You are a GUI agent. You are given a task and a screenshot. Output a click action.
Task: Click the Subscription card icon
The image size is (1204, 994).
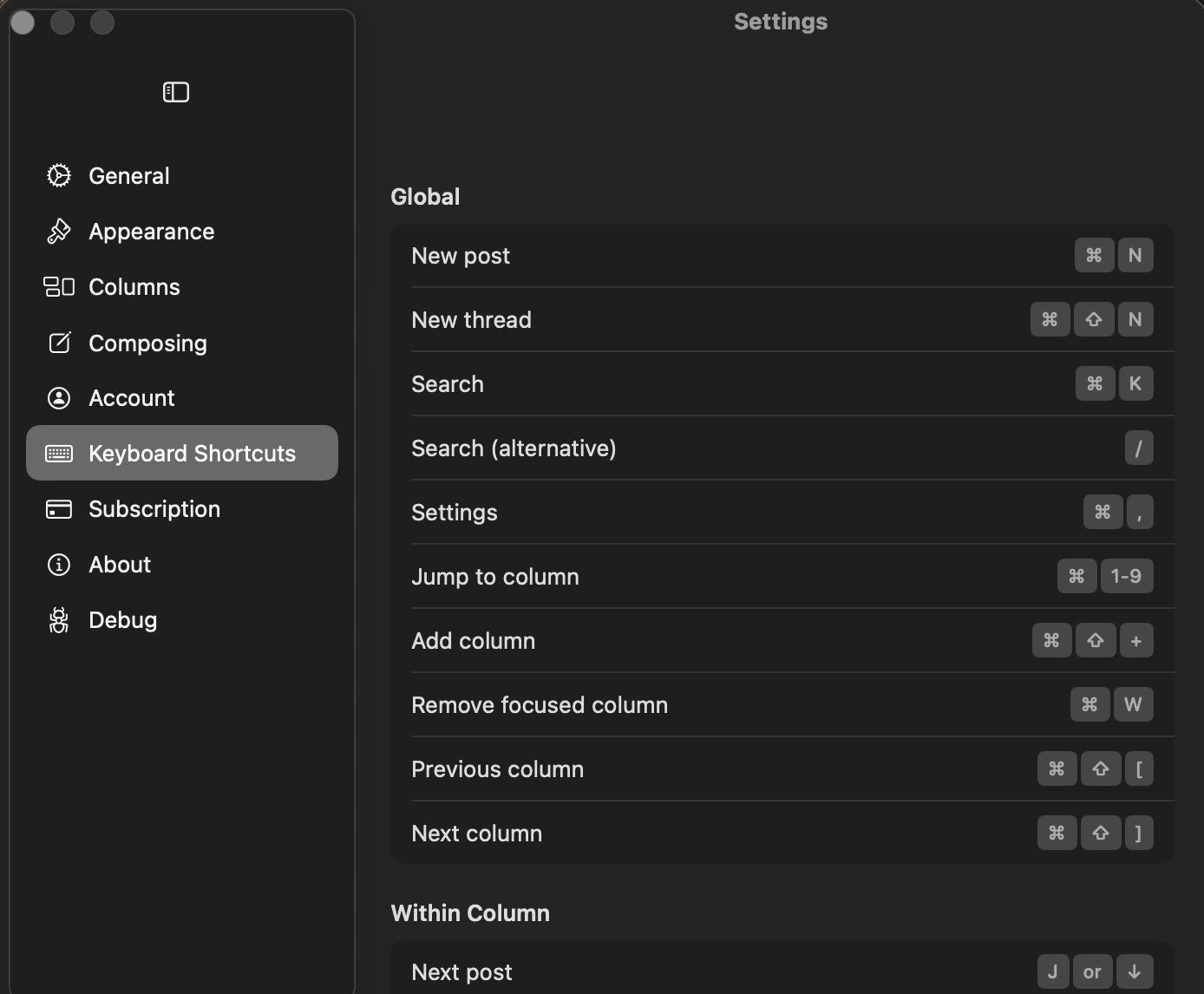tap(58, 508)
